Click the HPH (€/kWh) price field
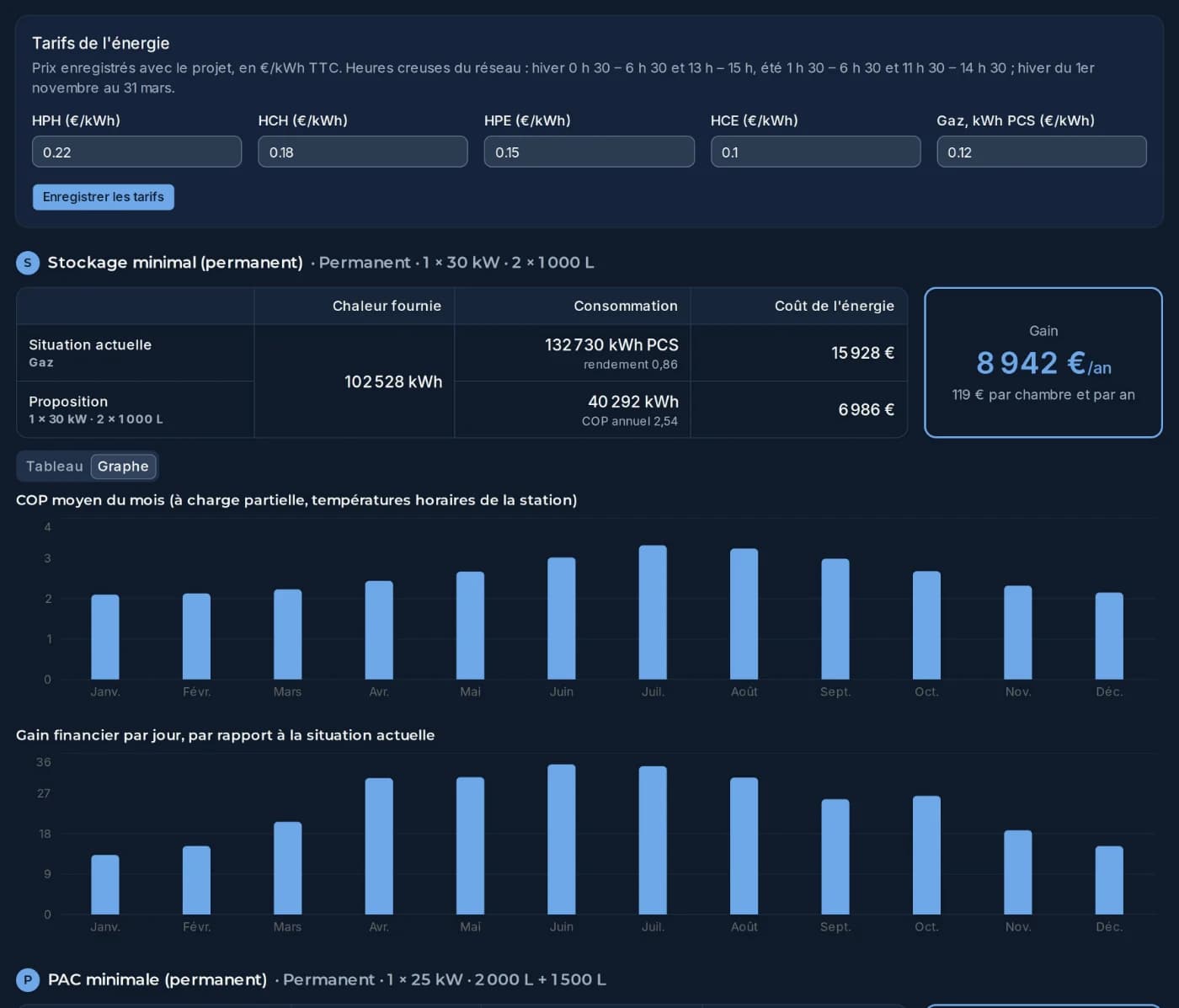Image resolution: width=1179 pixels, height=1008 pixels. [x=136, y=152]
